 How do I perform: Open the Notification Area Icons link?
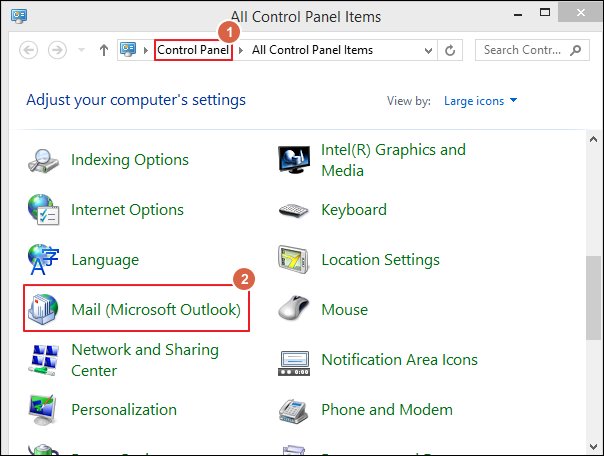tap(399, 360)
